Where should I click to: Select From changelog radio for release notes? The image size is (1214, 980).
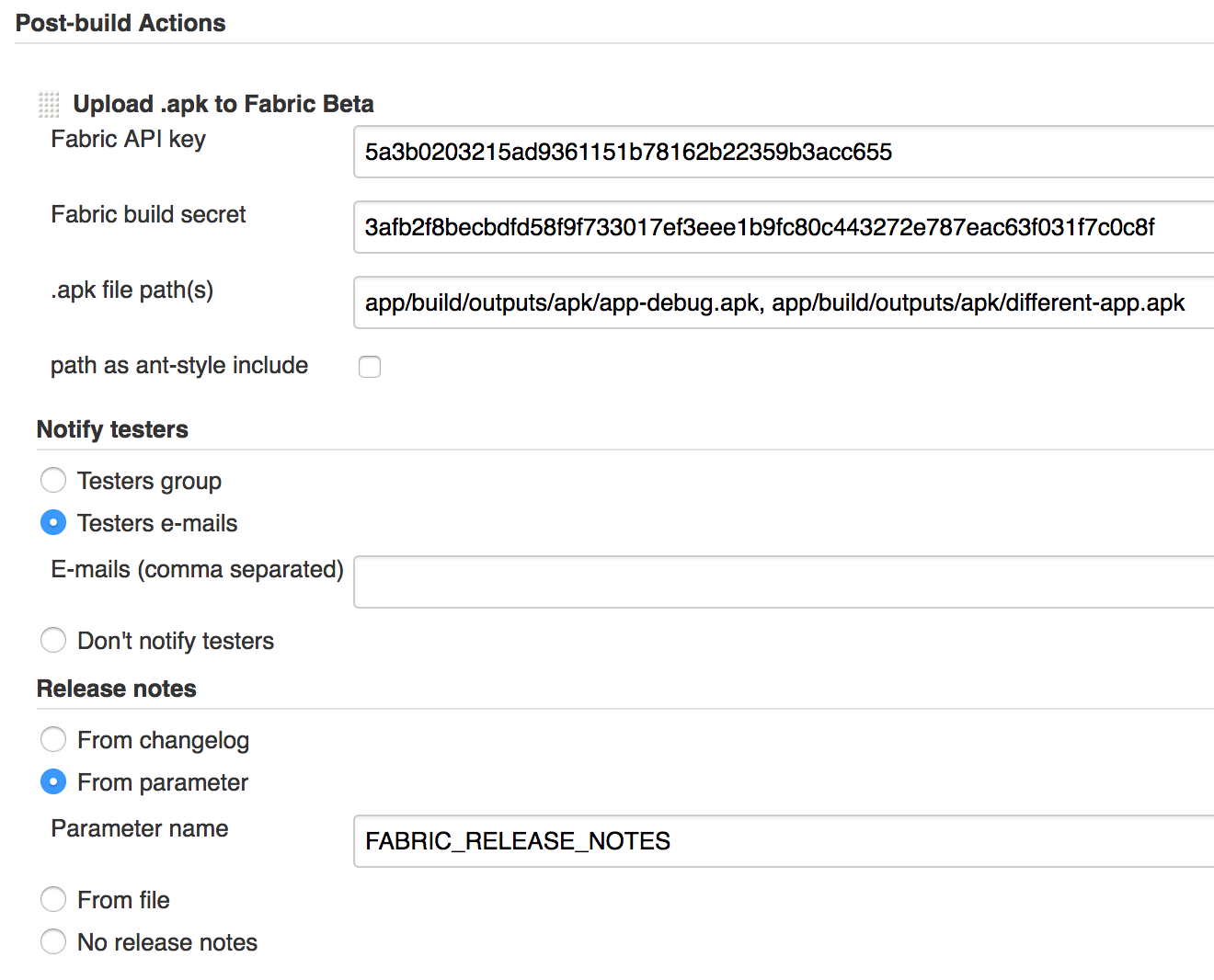53,739
